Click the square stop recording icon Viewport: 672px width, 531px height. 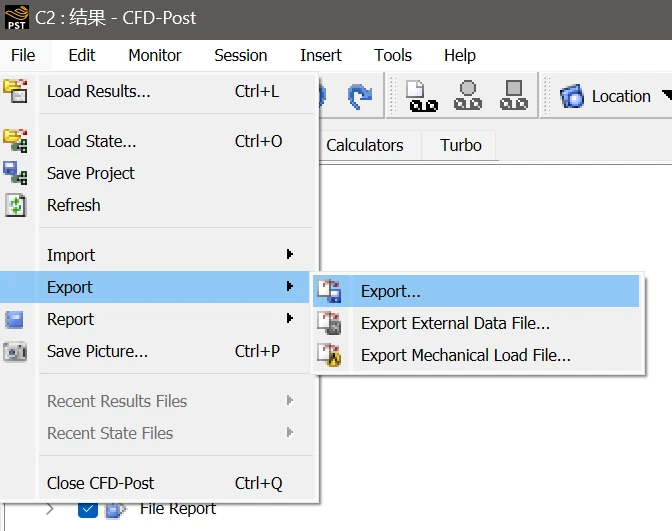(514, 96)
